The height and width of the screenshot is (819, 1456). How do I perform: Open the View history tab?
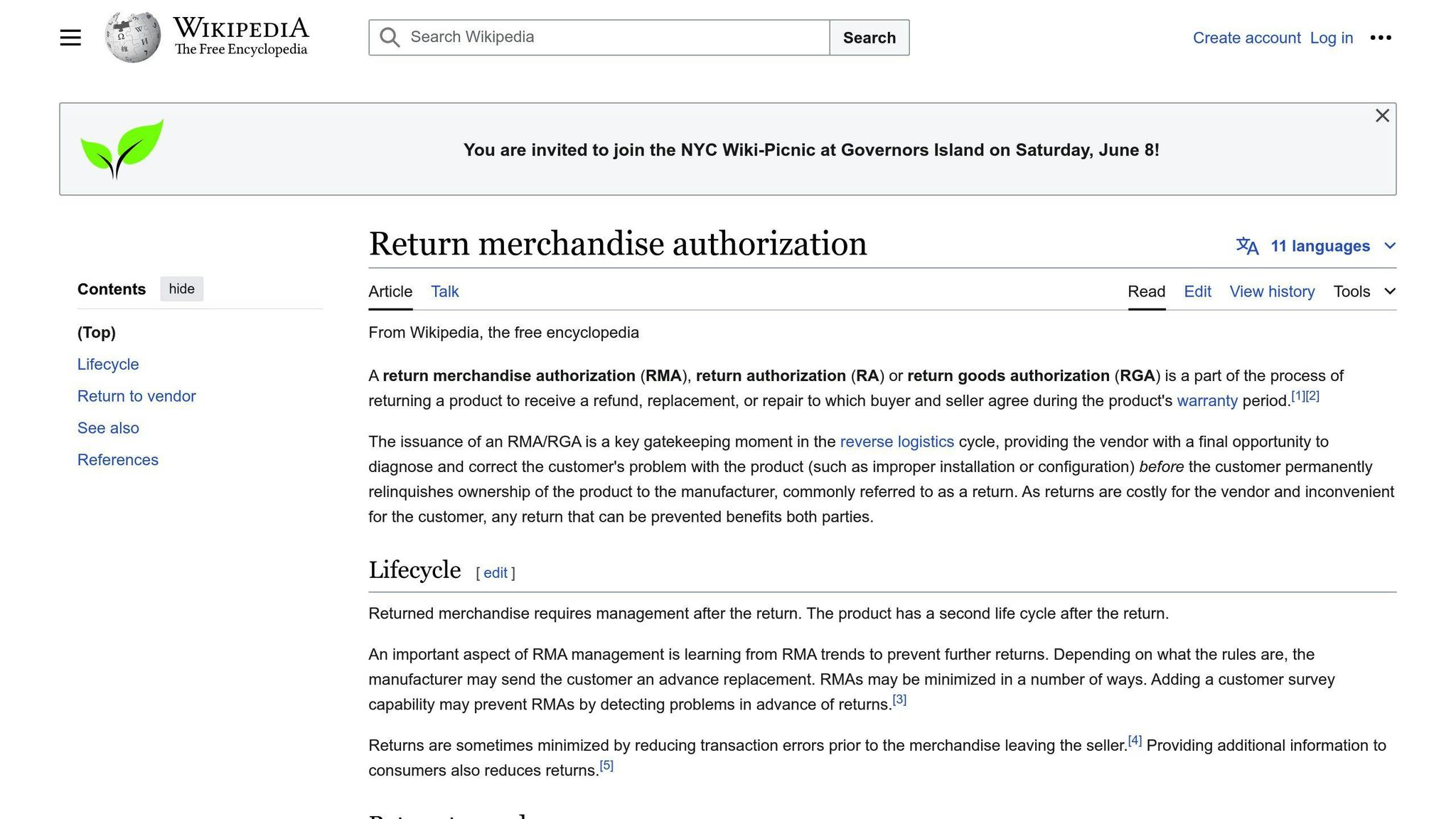pos(1271,291)
